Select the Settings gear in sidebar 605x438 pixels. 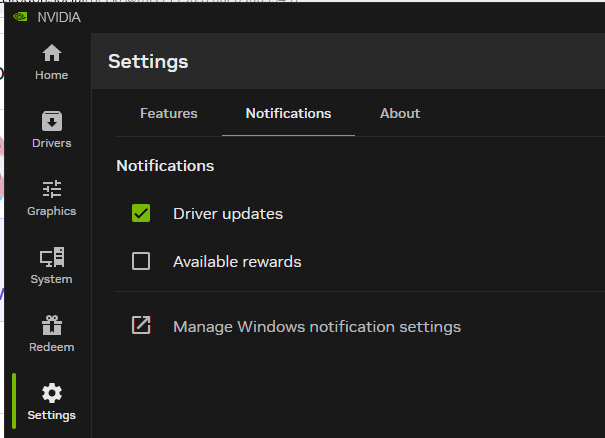(x=51, y=402)
